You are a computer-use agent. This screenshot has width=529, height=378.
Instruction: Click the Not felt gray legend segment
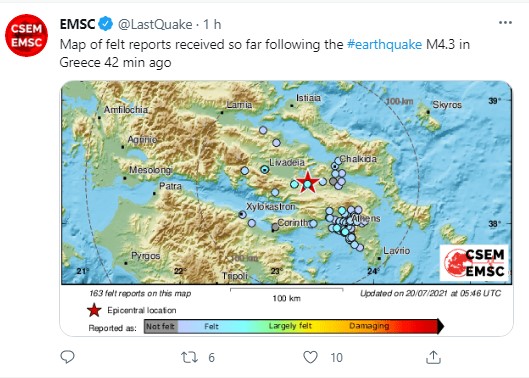[x=161, y=326]
